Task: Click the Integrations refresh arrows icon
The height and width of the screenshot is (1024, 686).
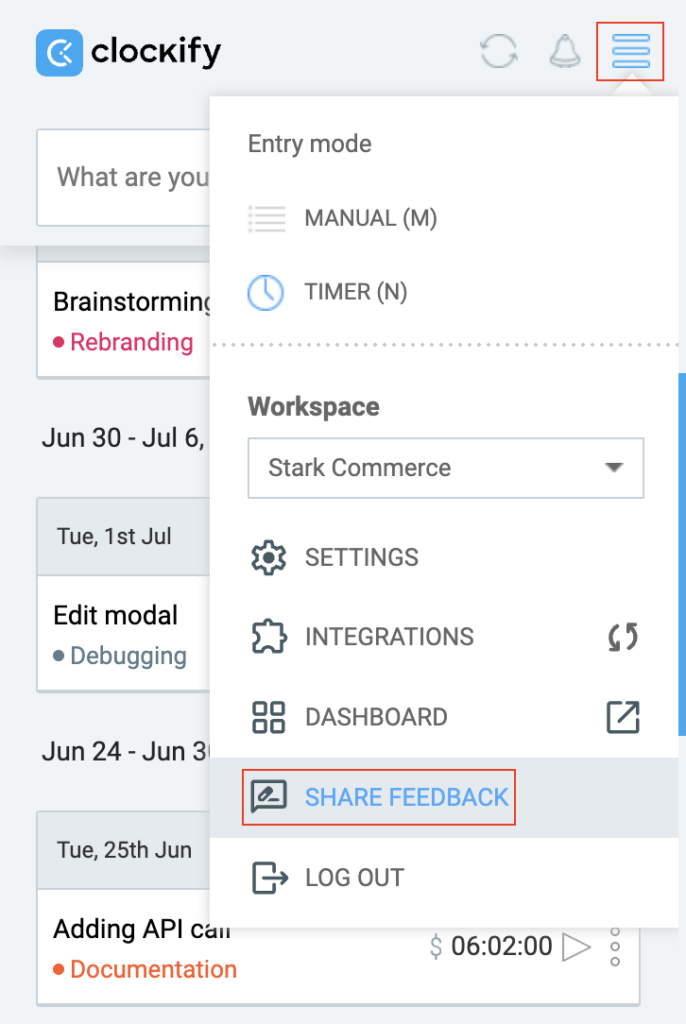Action: click(x=622, y=637)
